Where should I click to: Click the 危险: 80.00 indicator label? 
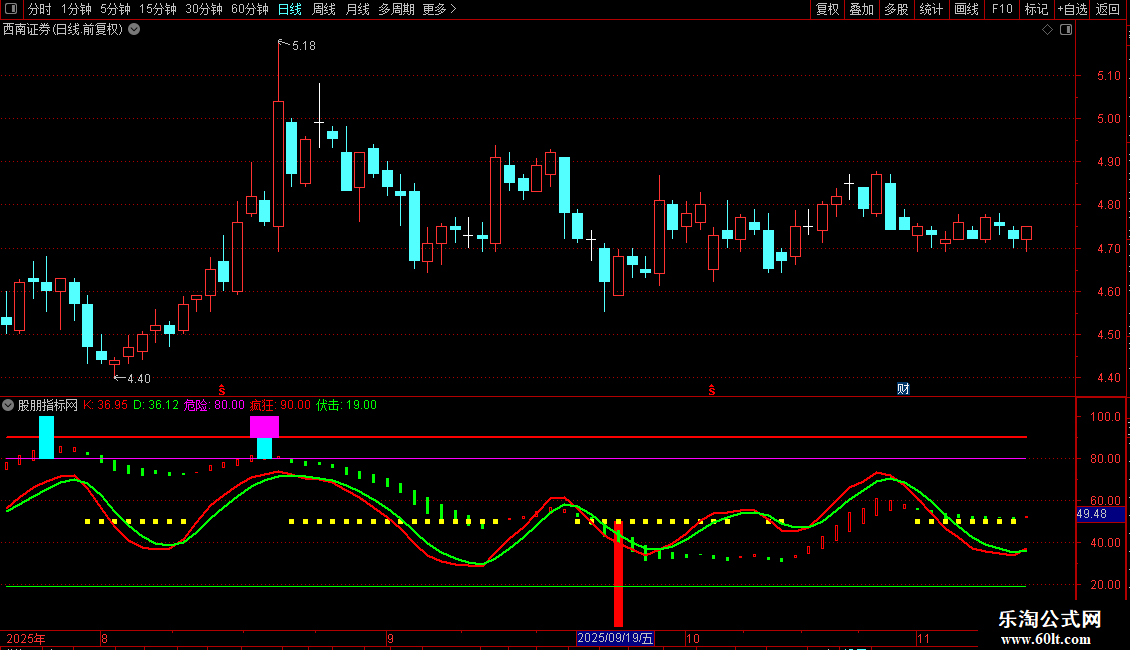click(214, 405)
